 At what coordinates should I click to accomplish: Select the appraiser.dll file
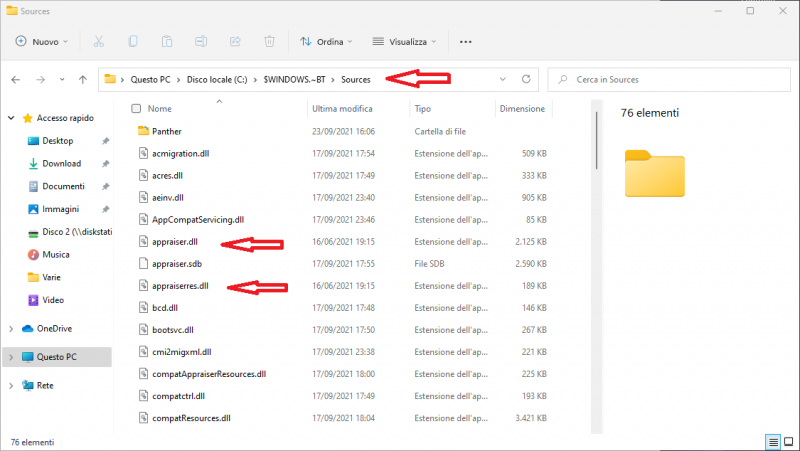tap(174, 242)
